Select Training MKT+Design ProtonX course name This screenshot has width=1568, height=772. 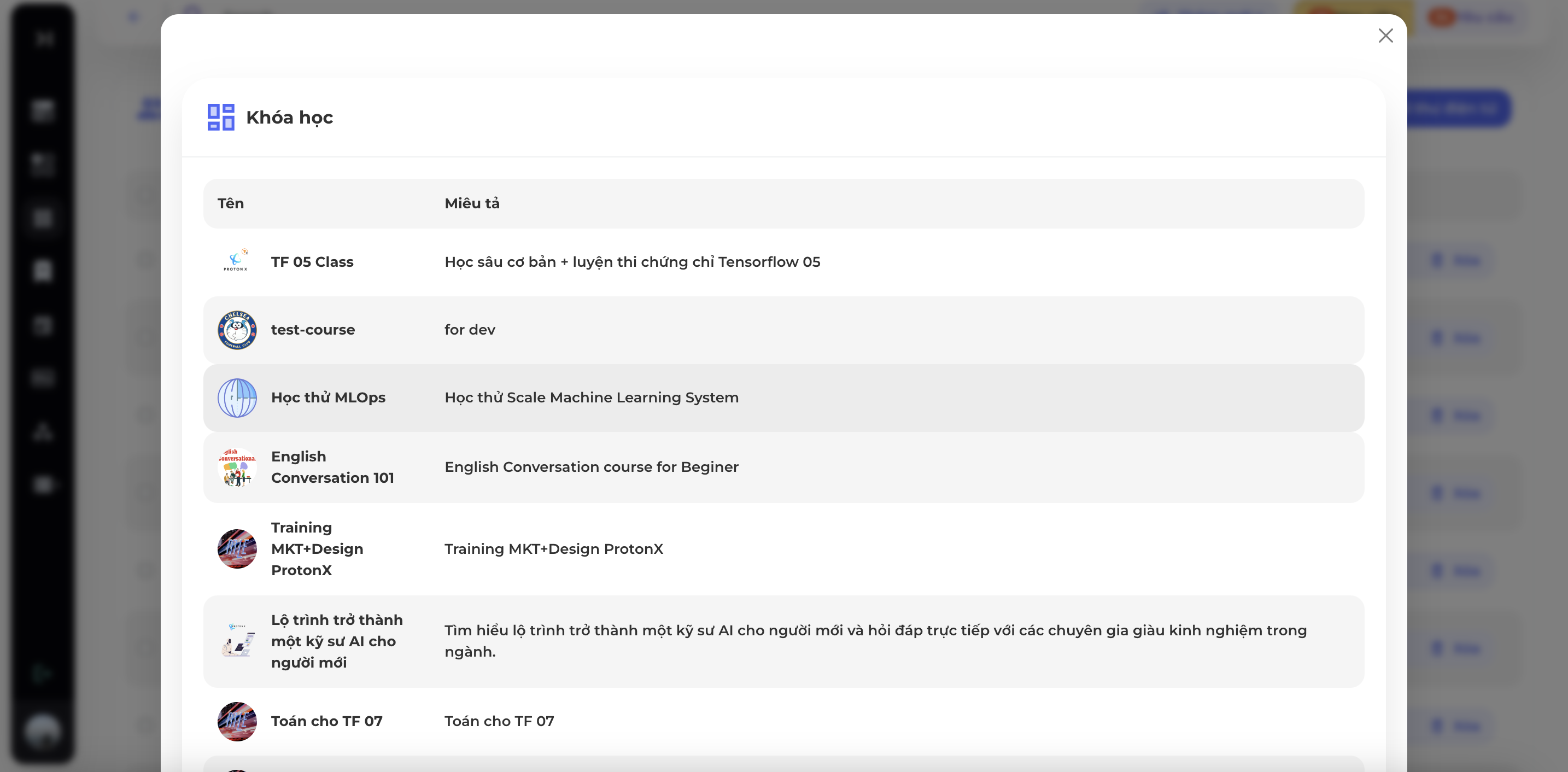pyautogui.click(x=317, y=548)
